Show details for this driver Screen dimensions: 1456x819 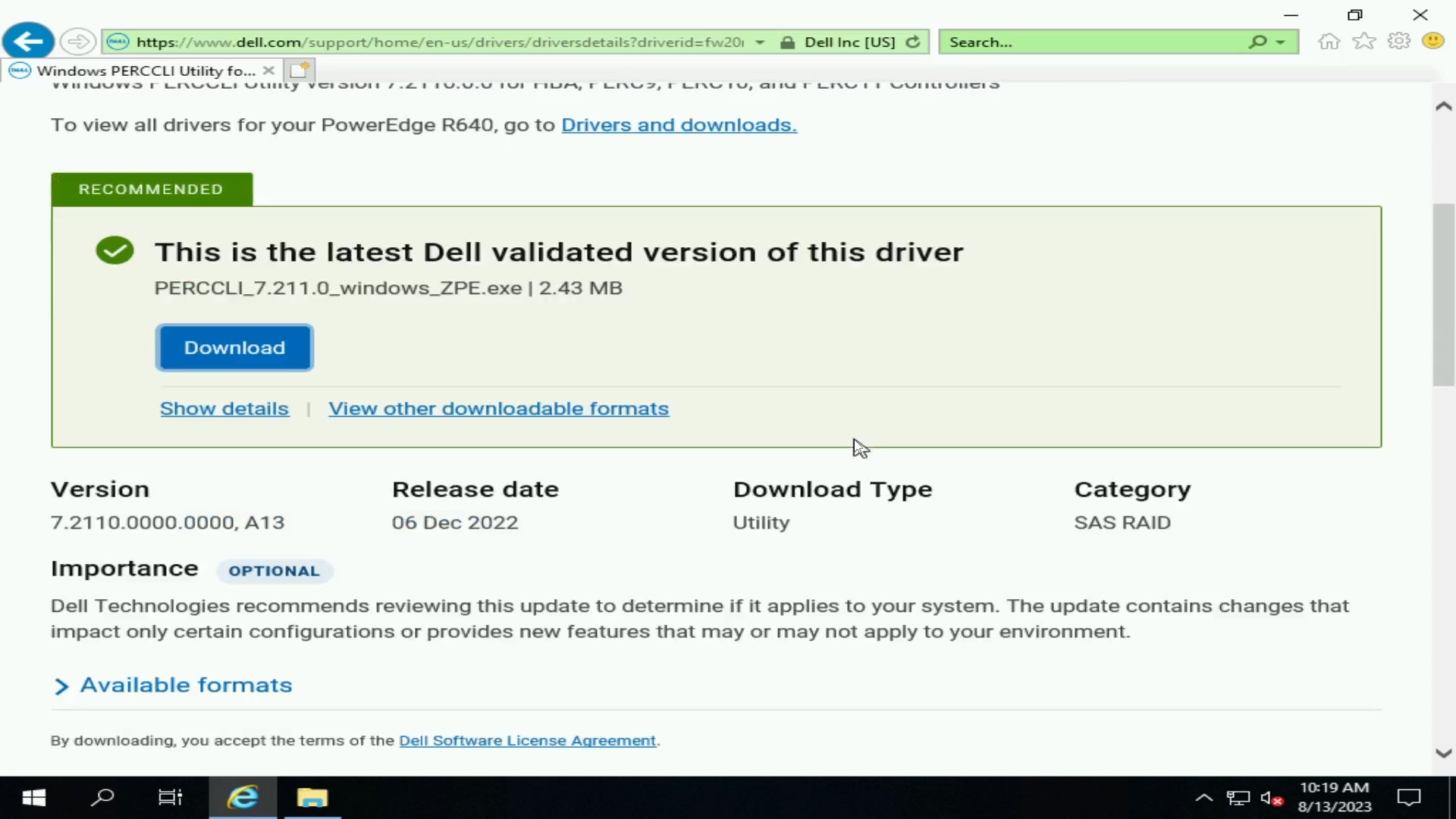click(x=224, y=408)
